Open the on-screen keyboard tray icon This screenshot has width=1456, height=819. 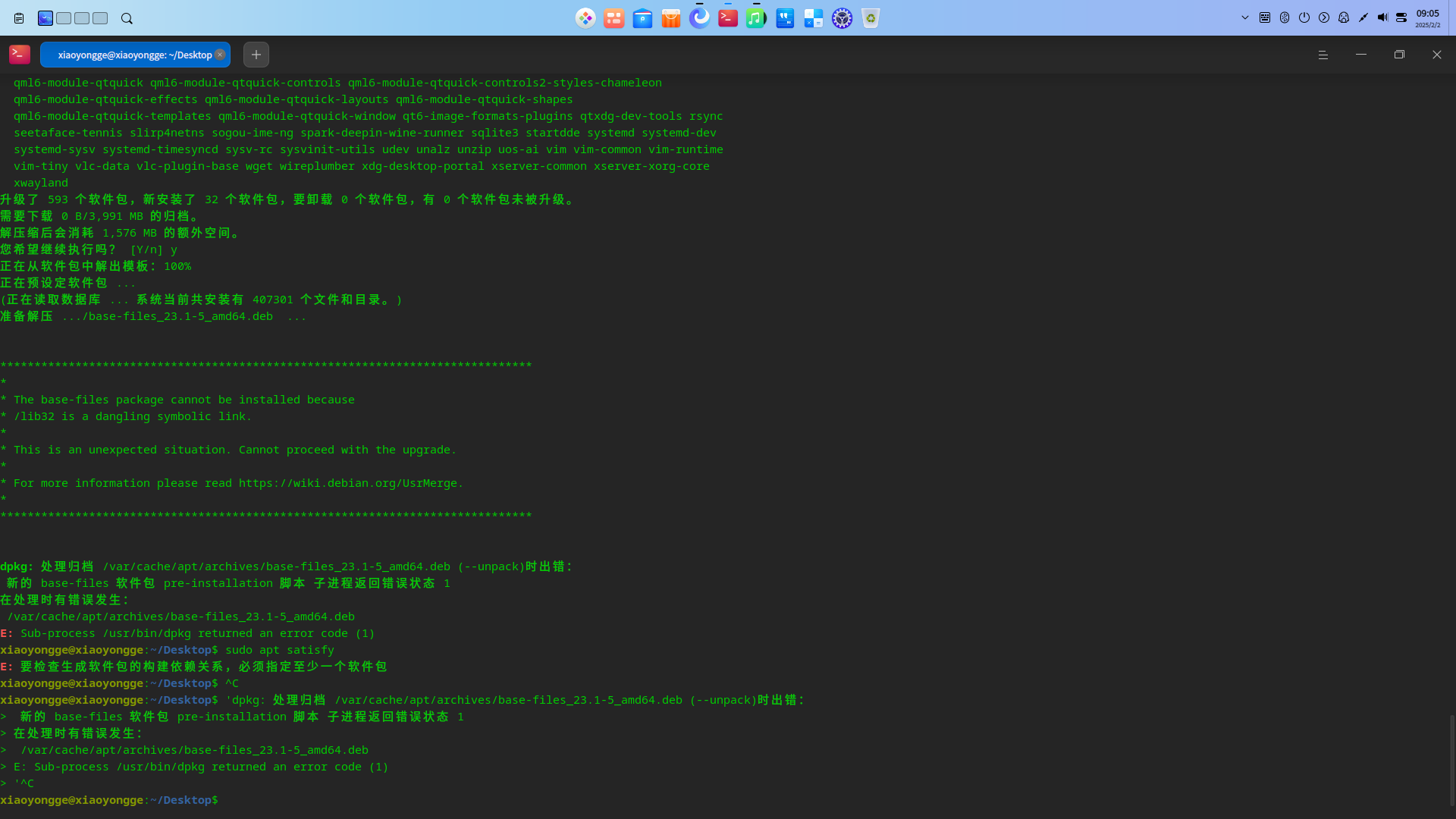[1265, 17]
